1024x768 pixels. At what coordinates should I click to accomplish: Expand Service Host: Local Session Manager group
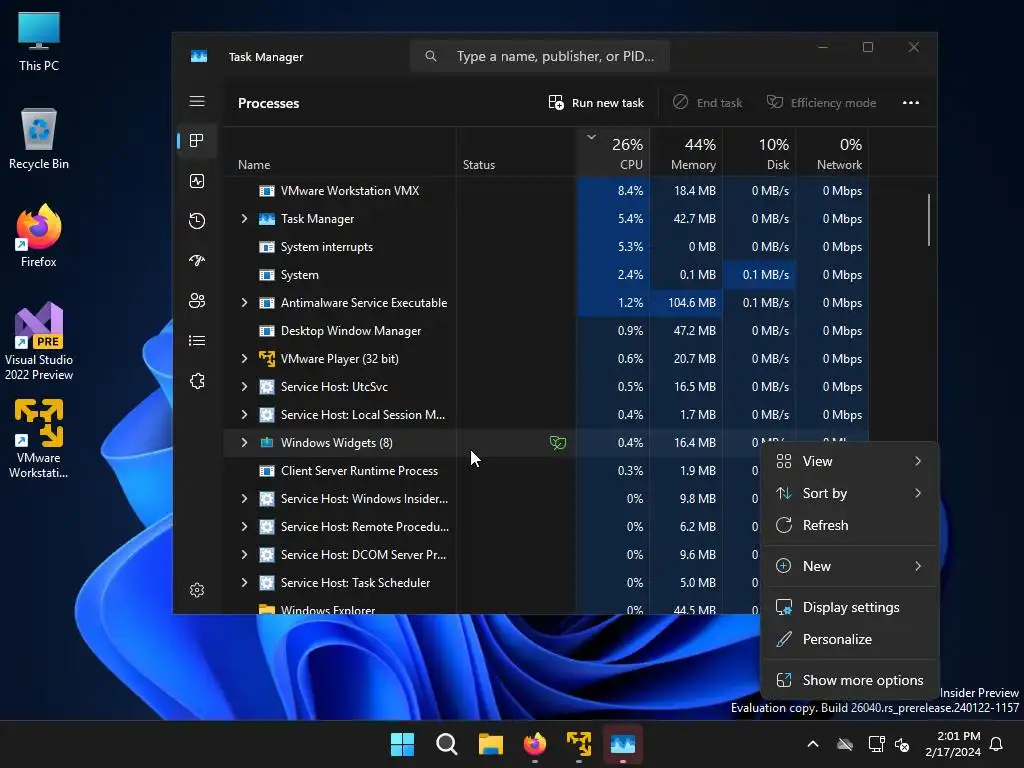click(244, 415)
